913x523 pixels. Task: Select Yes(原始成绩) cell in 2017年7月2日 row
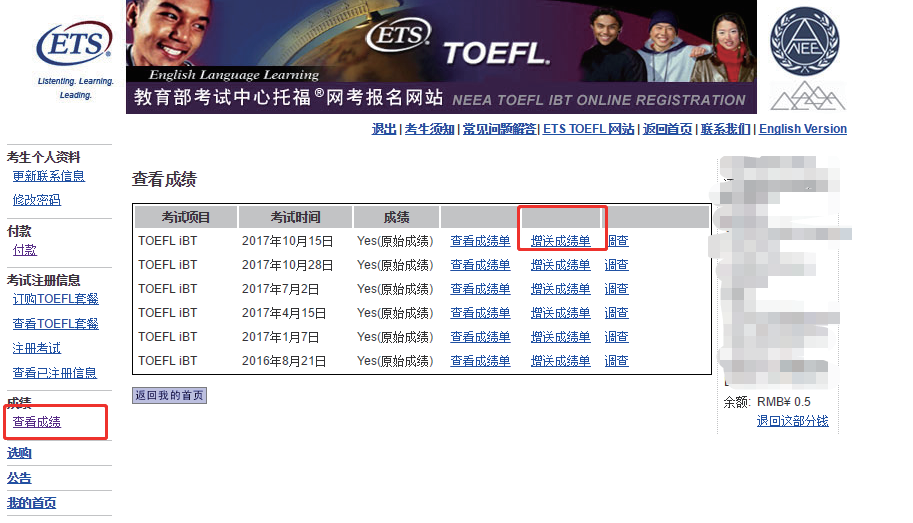pos(395,288)
